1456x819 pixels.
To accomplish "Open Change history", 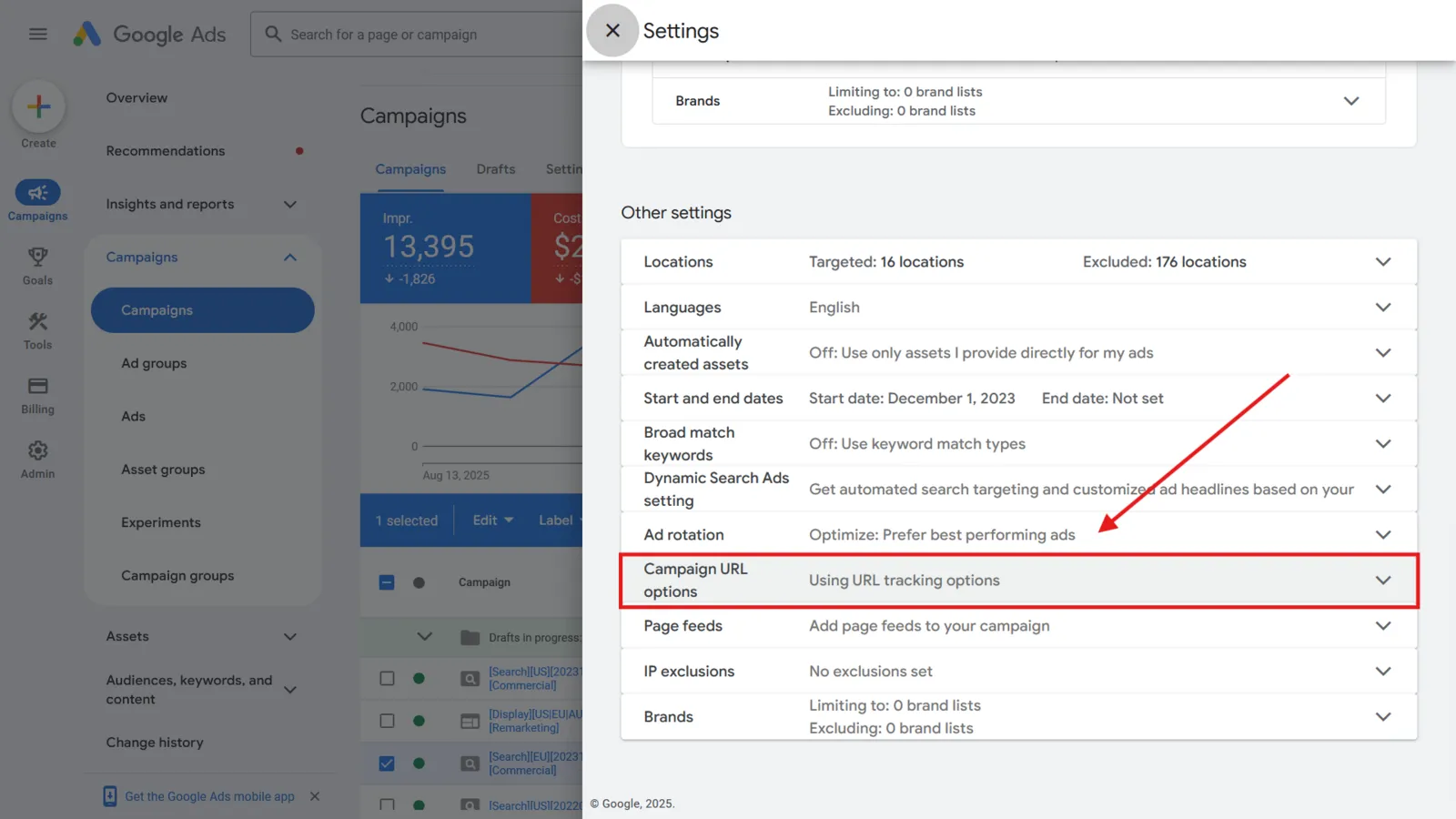I will tap(155, 743).
